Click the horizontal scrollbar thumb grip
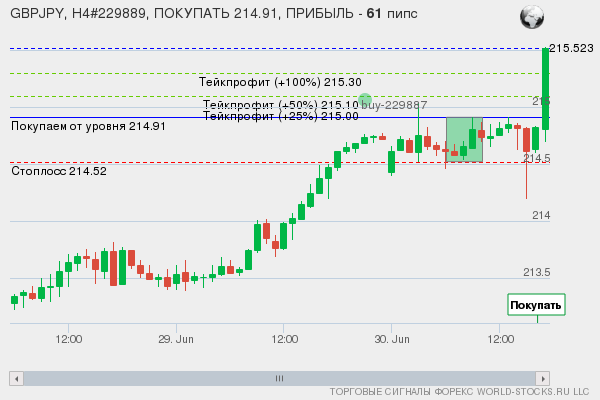 [x=279, y=379]
